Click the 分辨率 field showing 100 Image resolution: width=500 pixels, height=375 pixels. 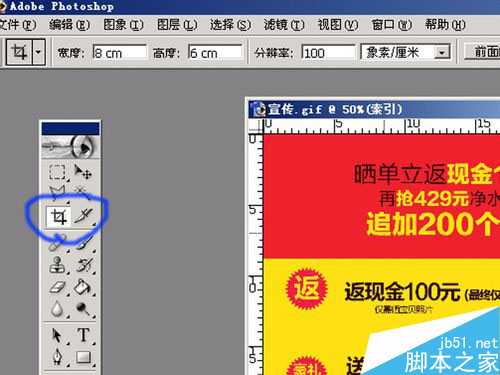pos(328,53)
